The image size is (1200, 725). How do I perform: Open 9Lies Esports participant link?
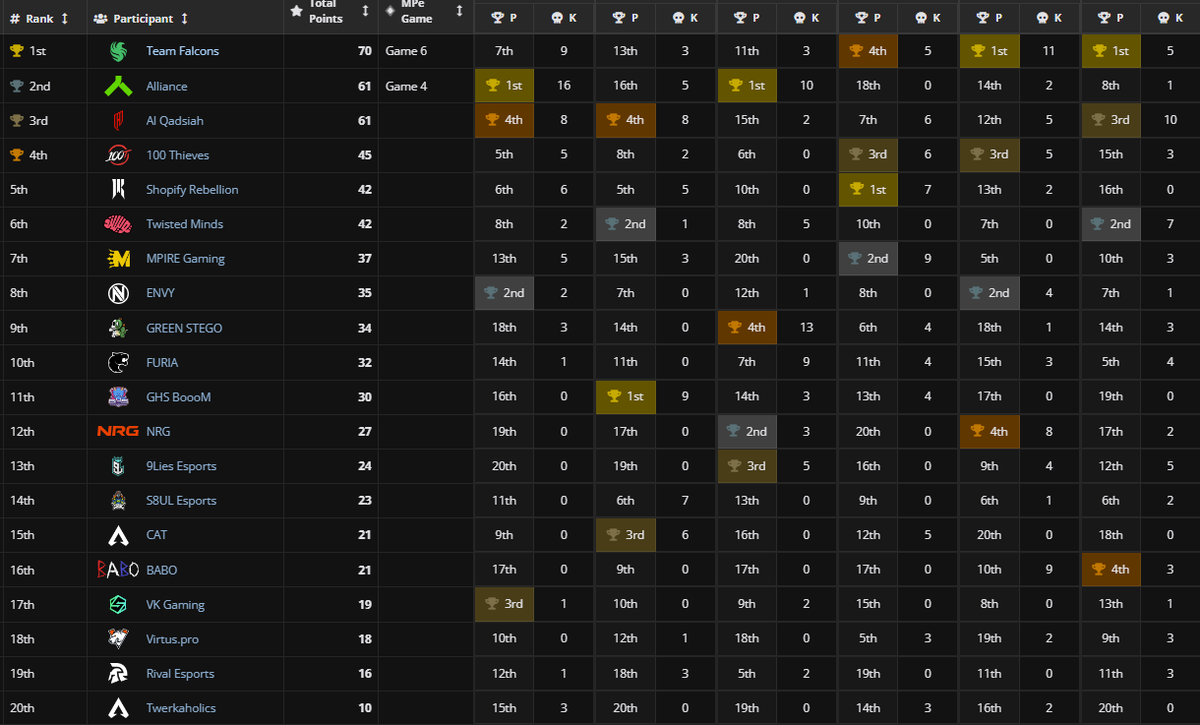tap(181, 466)
